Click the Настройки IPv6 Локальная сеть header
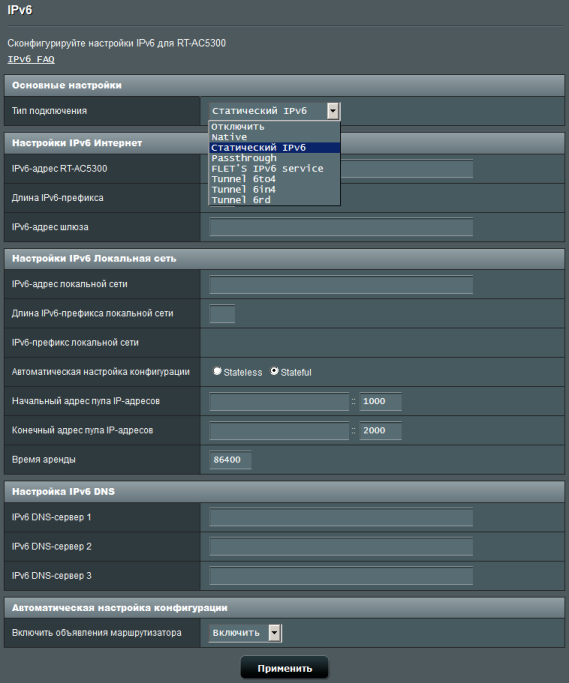Screen dimensions: 569x683 click(284, 259)
